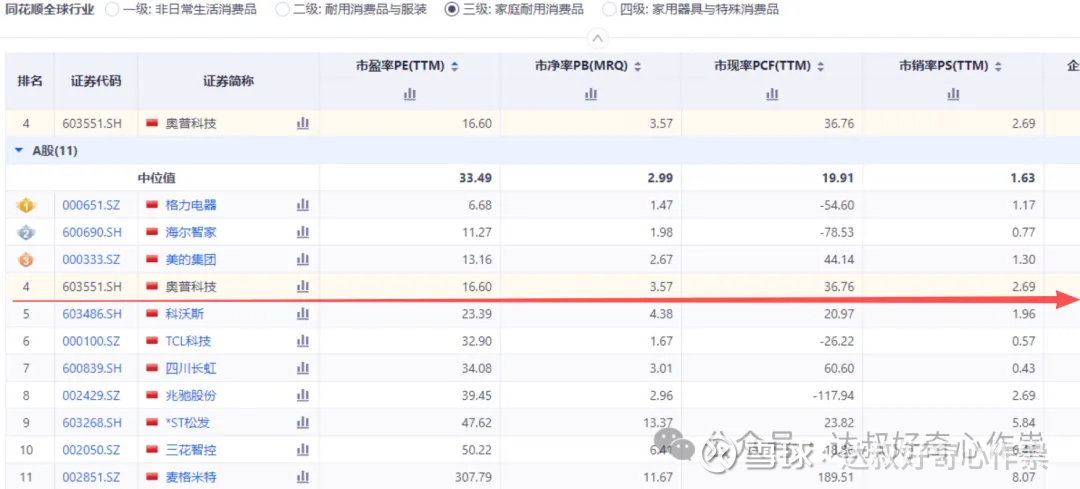
Task: Select 四级: 家用器具与特殊消费品 radio option
Action: click(x=609, y=9)
